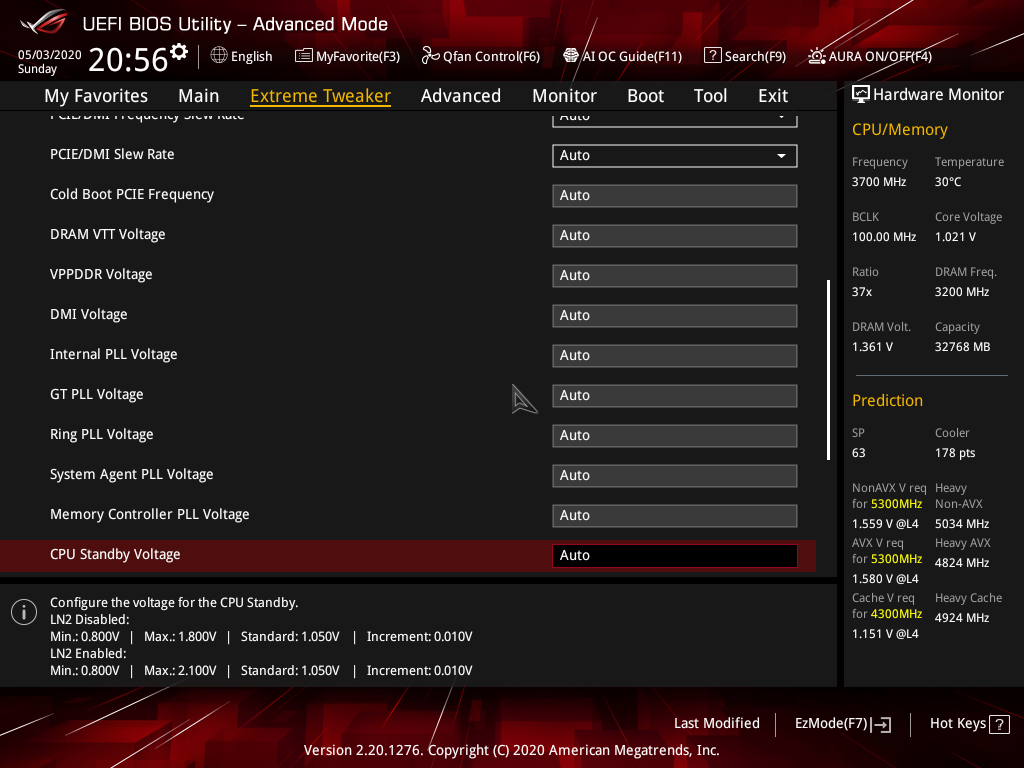Click the CPU/Memory heading

899,129
